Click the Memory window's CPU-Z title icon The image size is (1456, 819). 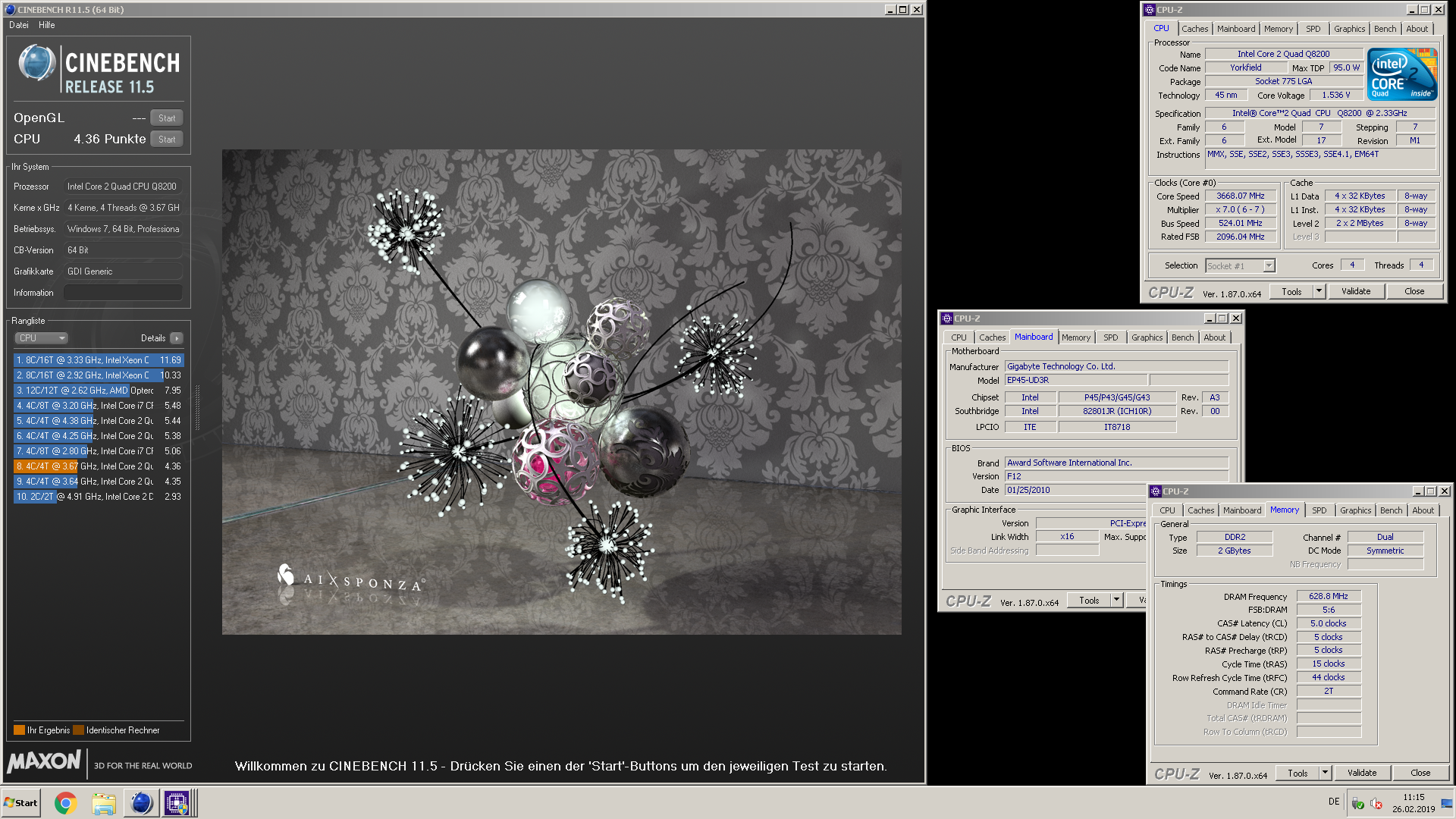pyautogui.click(x=1156, y=491)
